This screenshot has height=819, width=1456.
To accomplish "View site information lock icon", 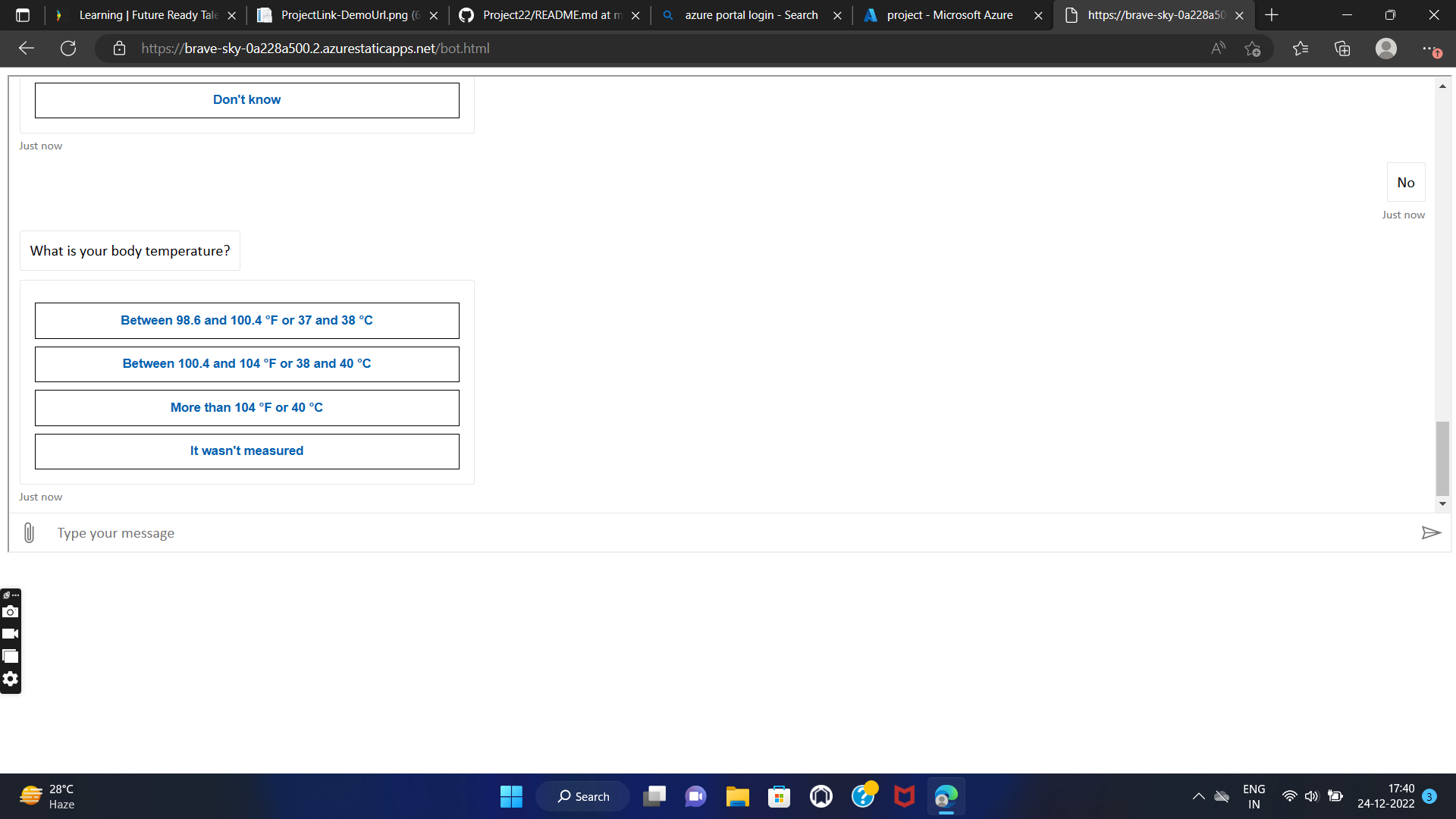I will [119, 49].
